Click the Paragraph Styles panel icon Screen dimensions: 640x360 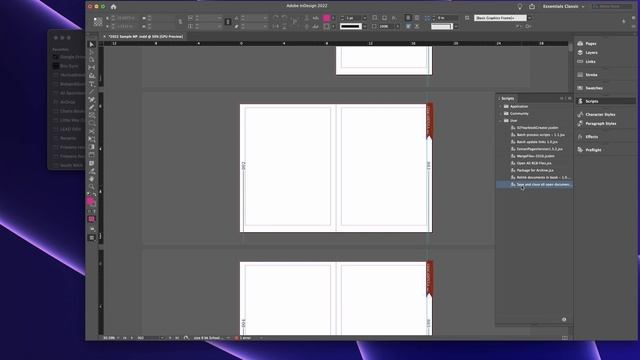580,123
